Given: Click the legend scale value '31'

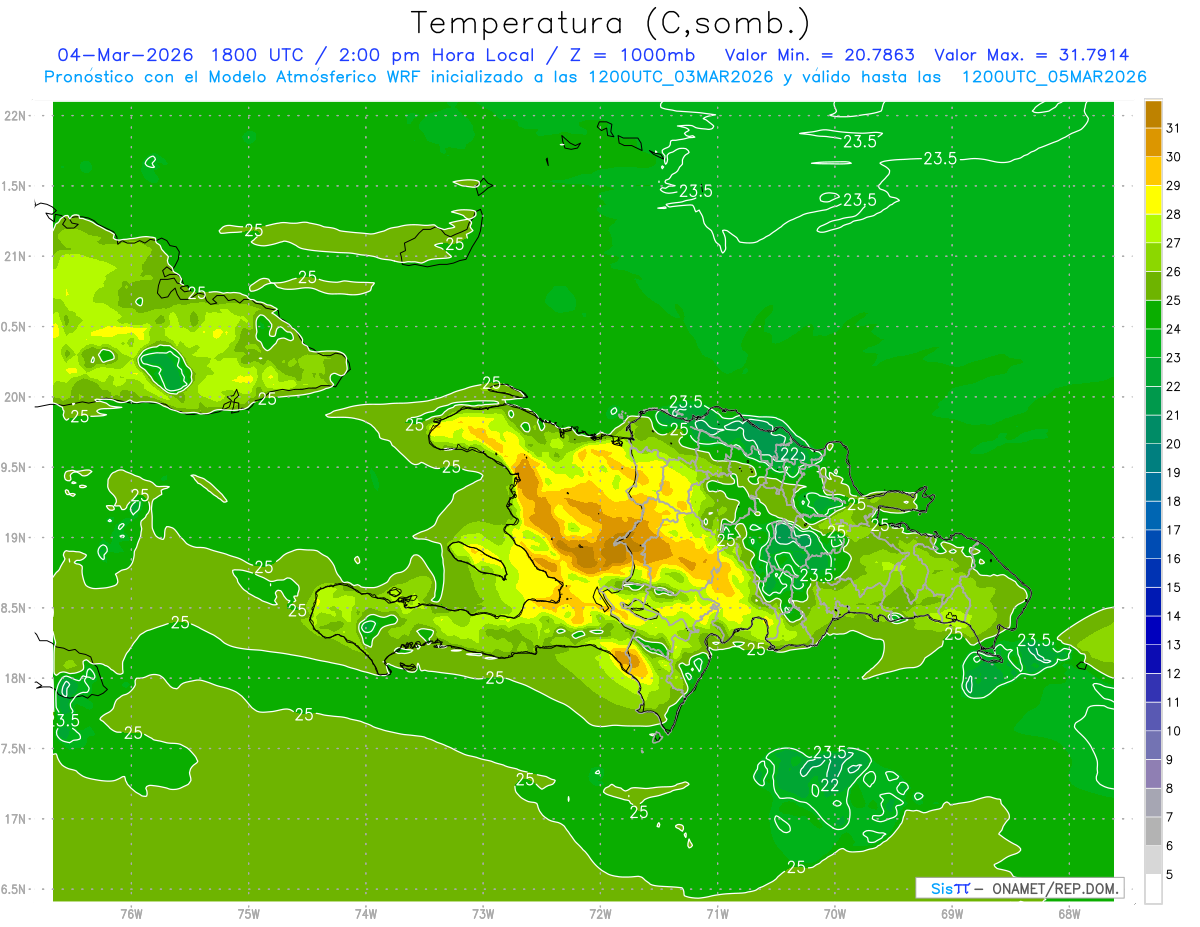Looking at the screenshot, I should tap(1174, 128).
